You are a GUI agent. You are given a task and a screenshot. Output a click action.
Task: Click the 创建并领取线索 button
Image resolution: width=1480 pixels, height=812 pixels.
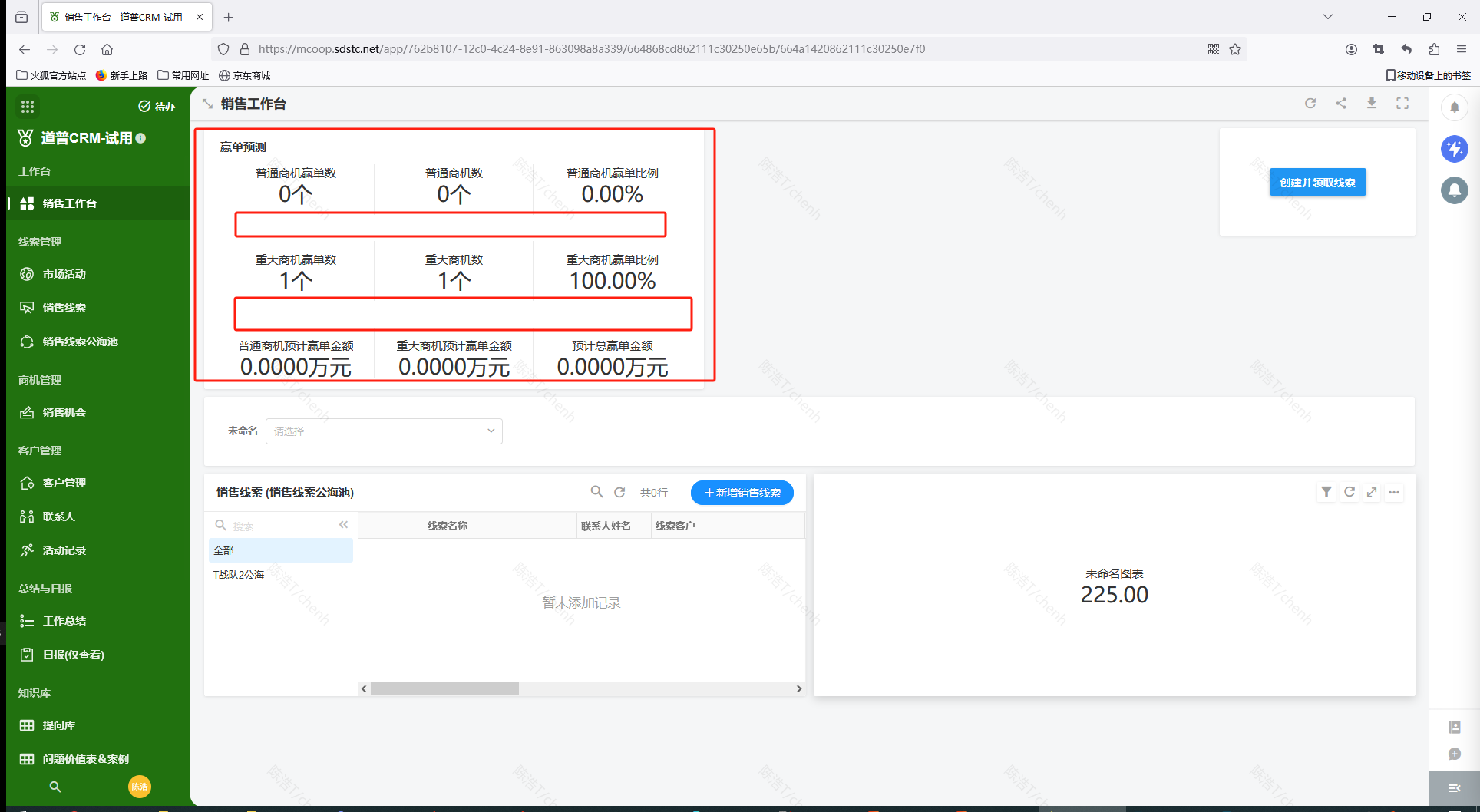point(1317,183)
